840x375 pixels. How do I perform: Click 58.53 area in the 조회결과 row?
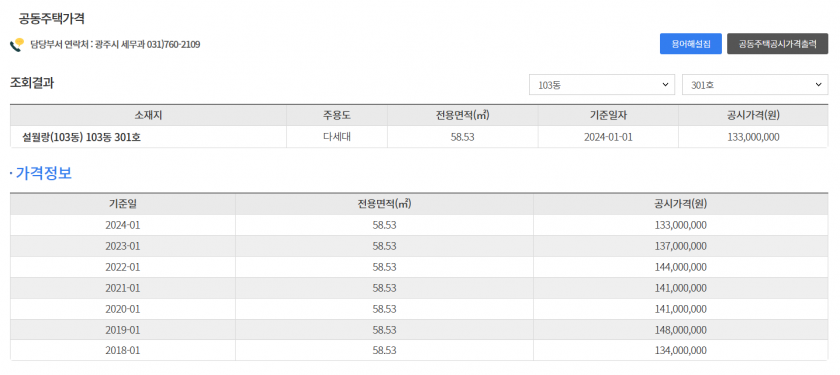click(x=462, y=137)
